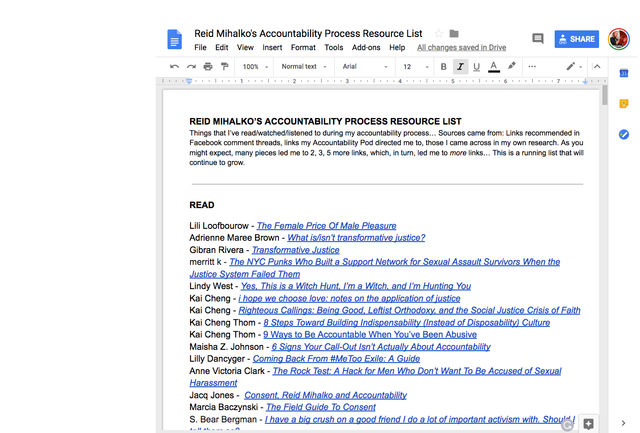Open Keep notes side panel icon
This screenshot has width=640, height=433.
[624, 104]
